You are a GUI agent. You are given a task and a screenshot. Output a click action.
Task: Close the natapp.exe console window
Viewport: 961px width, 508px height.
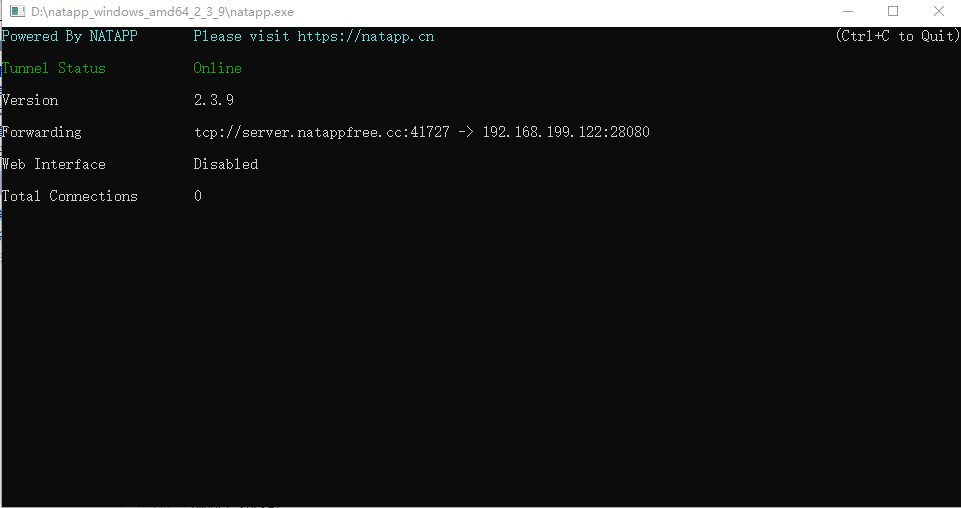click(x=938, y=12)
